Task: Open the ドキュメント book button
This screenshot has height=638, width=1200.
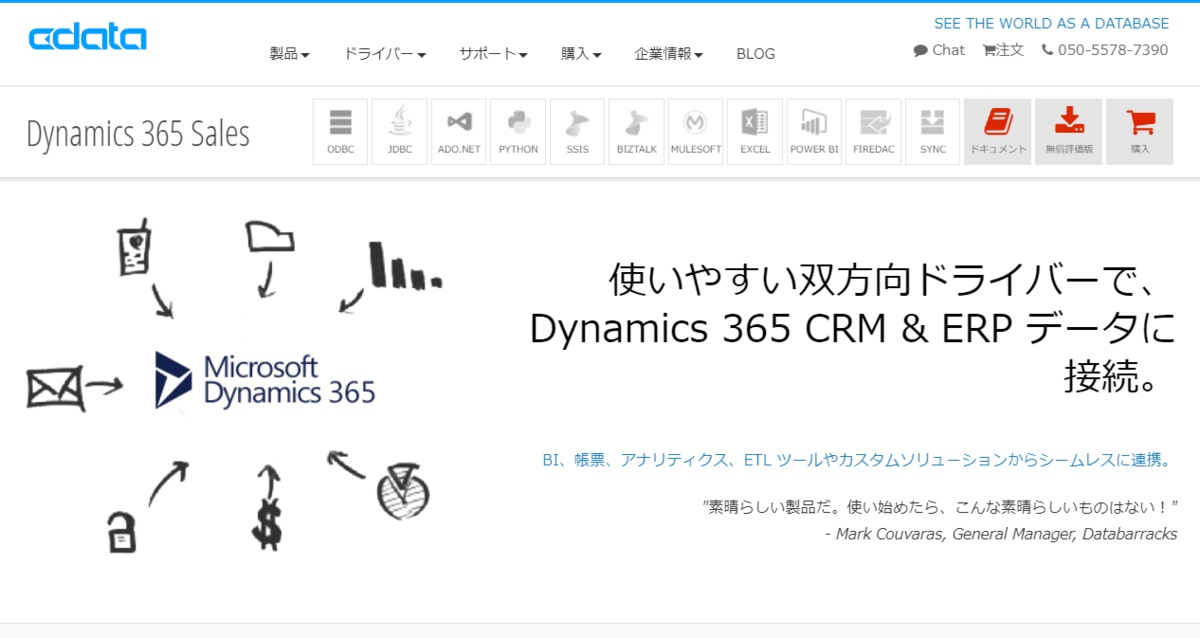Action: pos(998,131)
